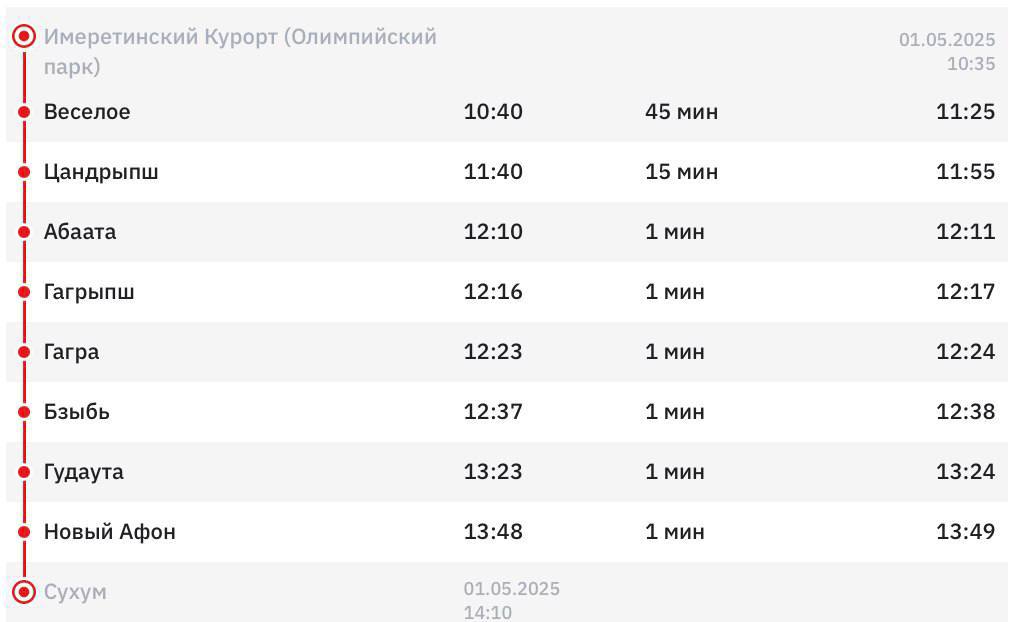Click the red stop dot beside Гудаута
Image resolution: width=1022 pixels, height=622 pixels.
(x=24, y=472)
